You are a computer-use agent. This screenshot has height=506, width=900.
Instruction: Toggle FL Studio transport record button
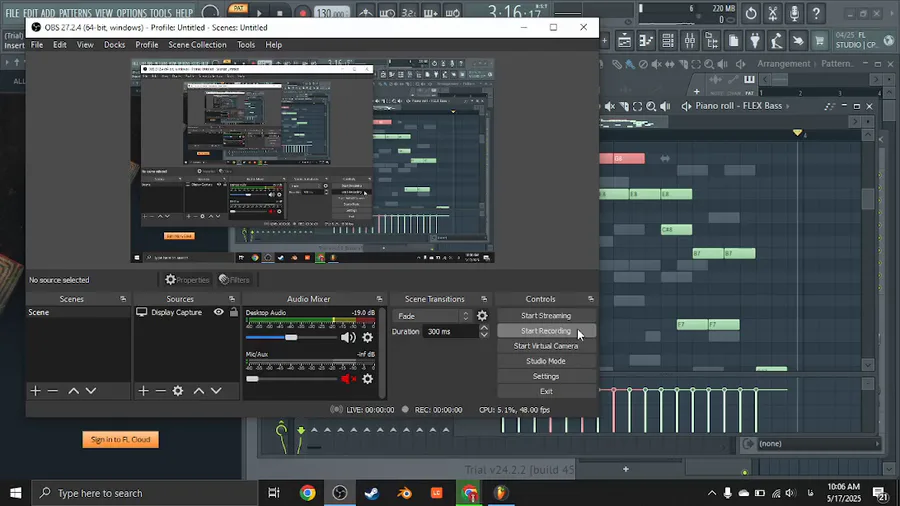(x=302, y=13)
